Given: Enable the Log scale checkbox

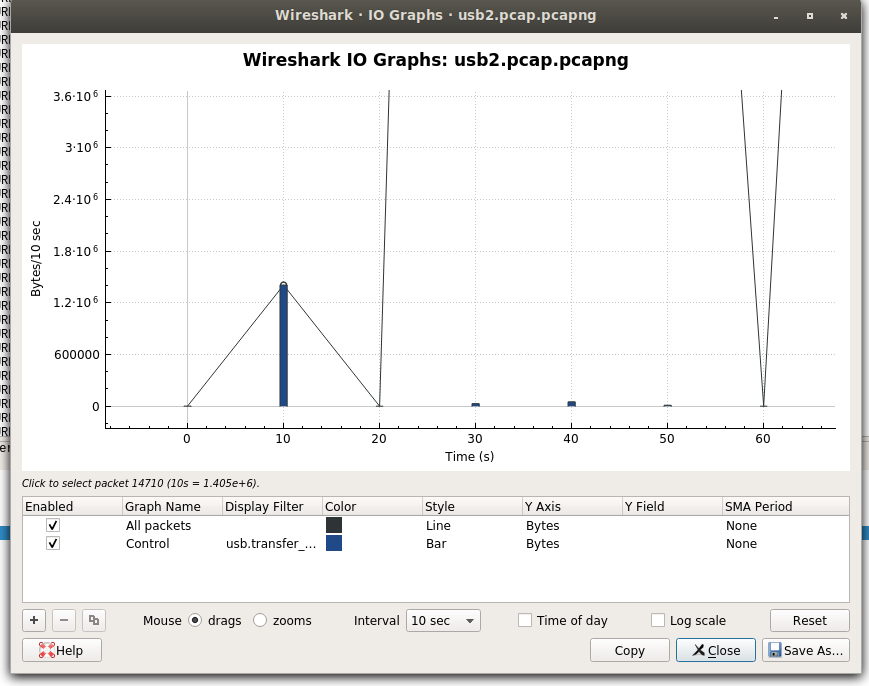Looking at the screenshot, I should click(658, 621).
